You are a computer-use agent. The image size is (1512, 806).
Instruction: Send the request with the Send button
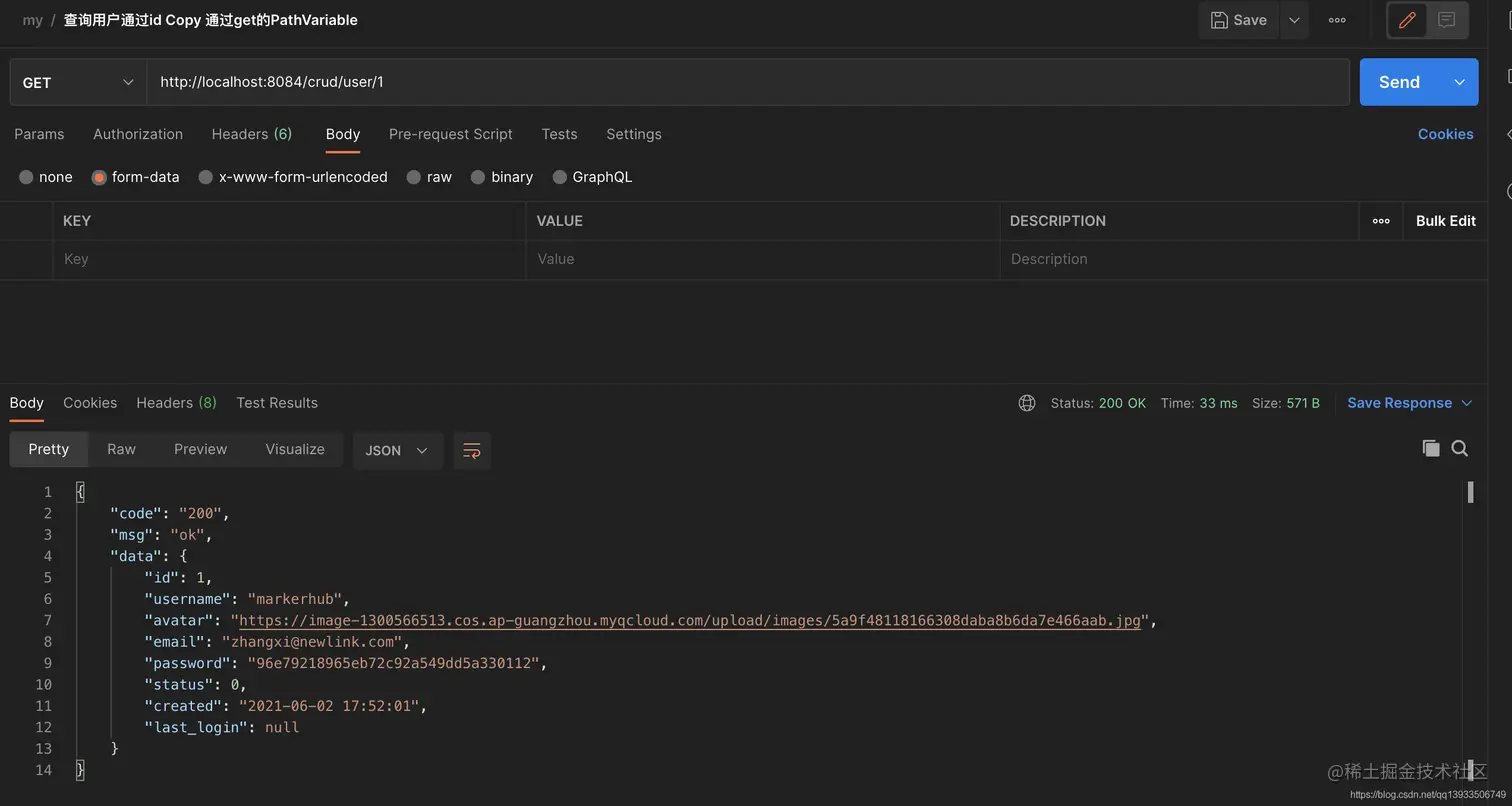1399,82
